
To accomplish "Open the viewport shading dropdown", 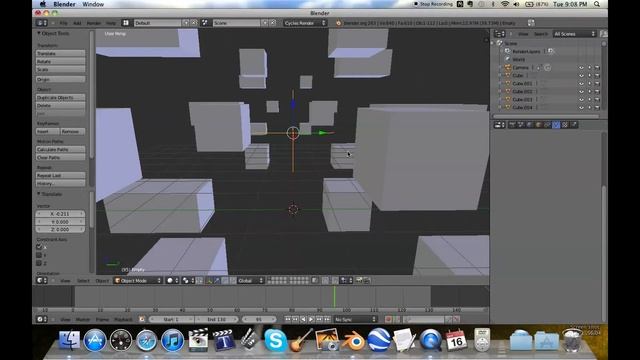I will coord(173,280).
